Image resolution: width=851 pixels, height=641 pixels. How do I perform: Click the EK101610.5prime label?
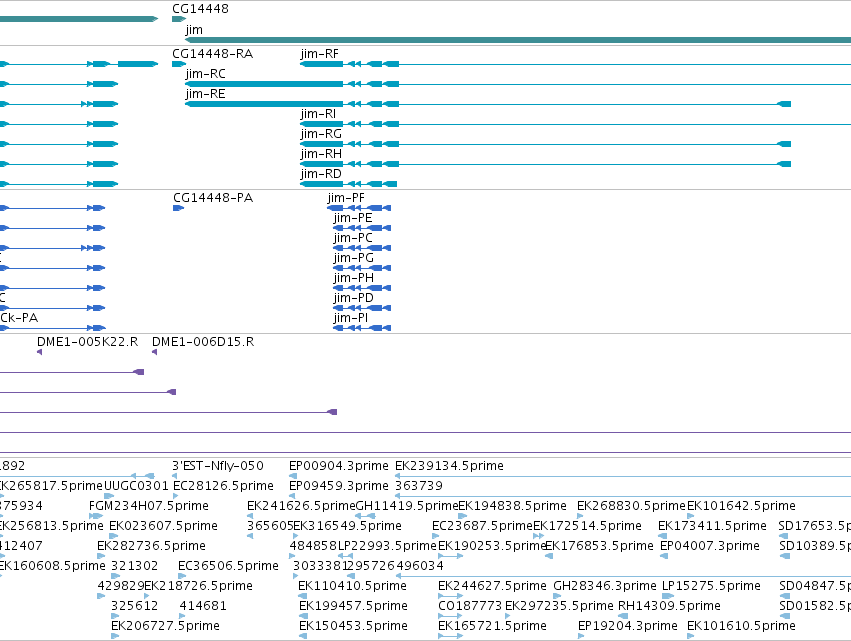coord(741,626)
